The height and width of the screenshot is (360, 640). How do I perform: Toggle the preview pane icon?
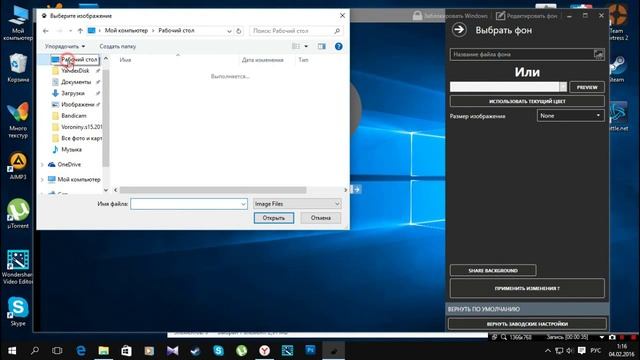322,47
